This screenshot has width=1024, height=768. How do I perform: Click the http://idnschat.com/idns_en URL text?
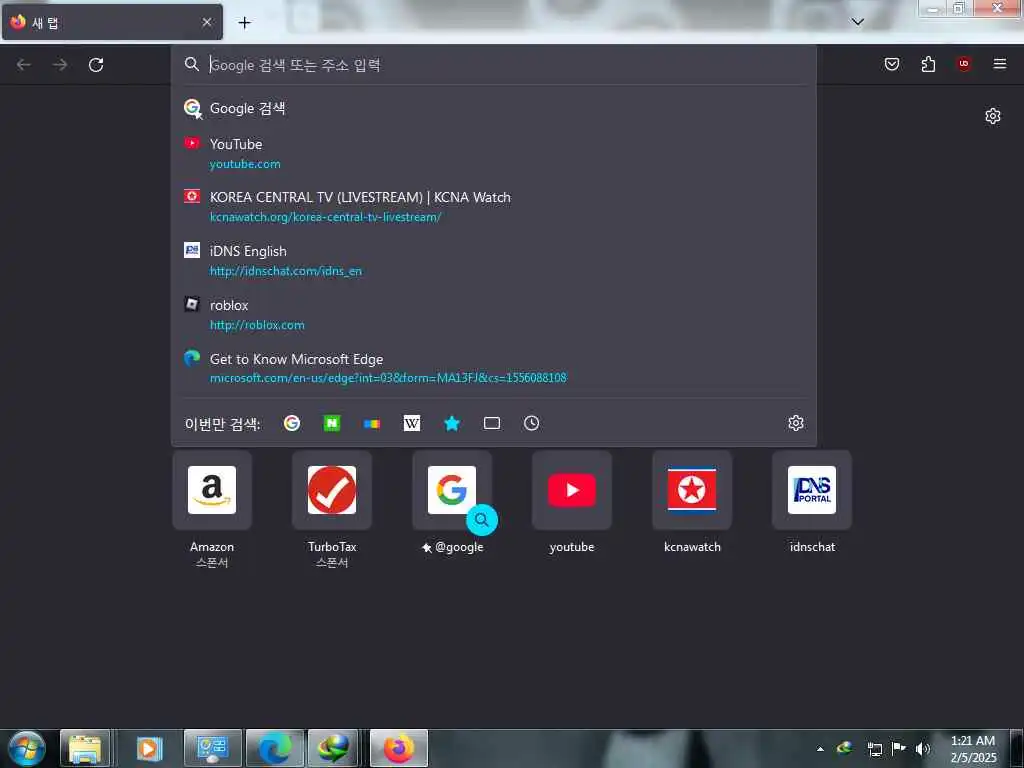285,271
